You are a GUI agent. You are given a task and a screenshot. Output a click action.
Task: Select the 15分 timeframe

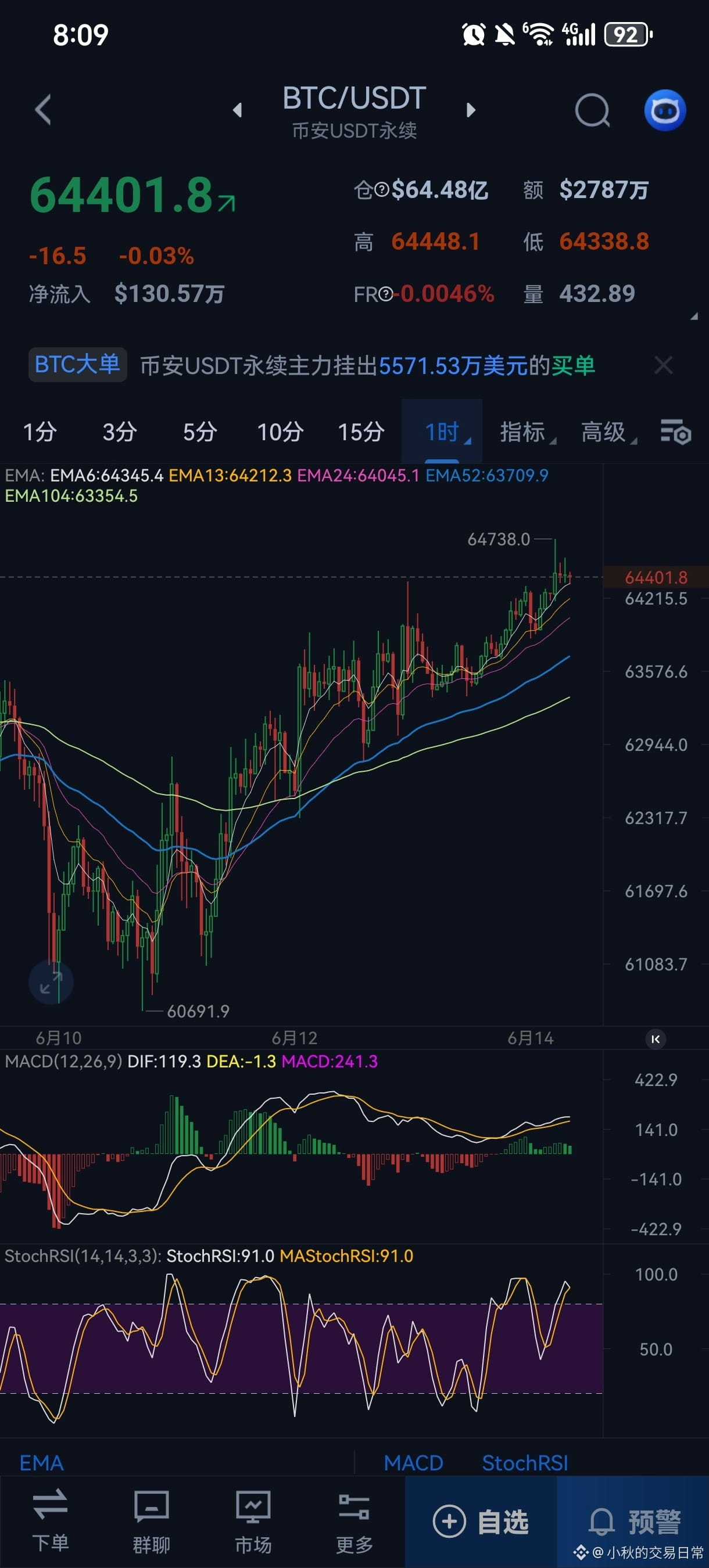tap(361, 431)
